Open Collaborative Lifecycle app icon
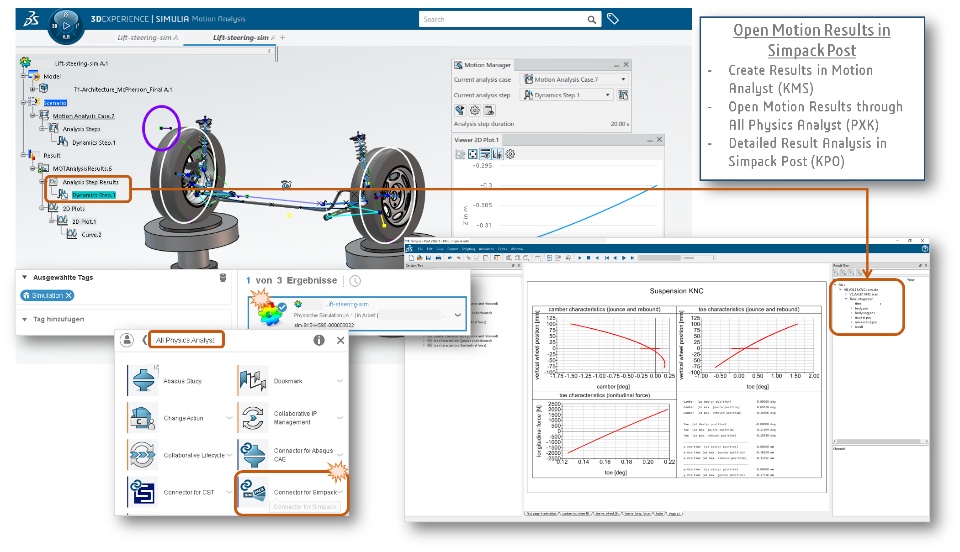 pos(142,455)
